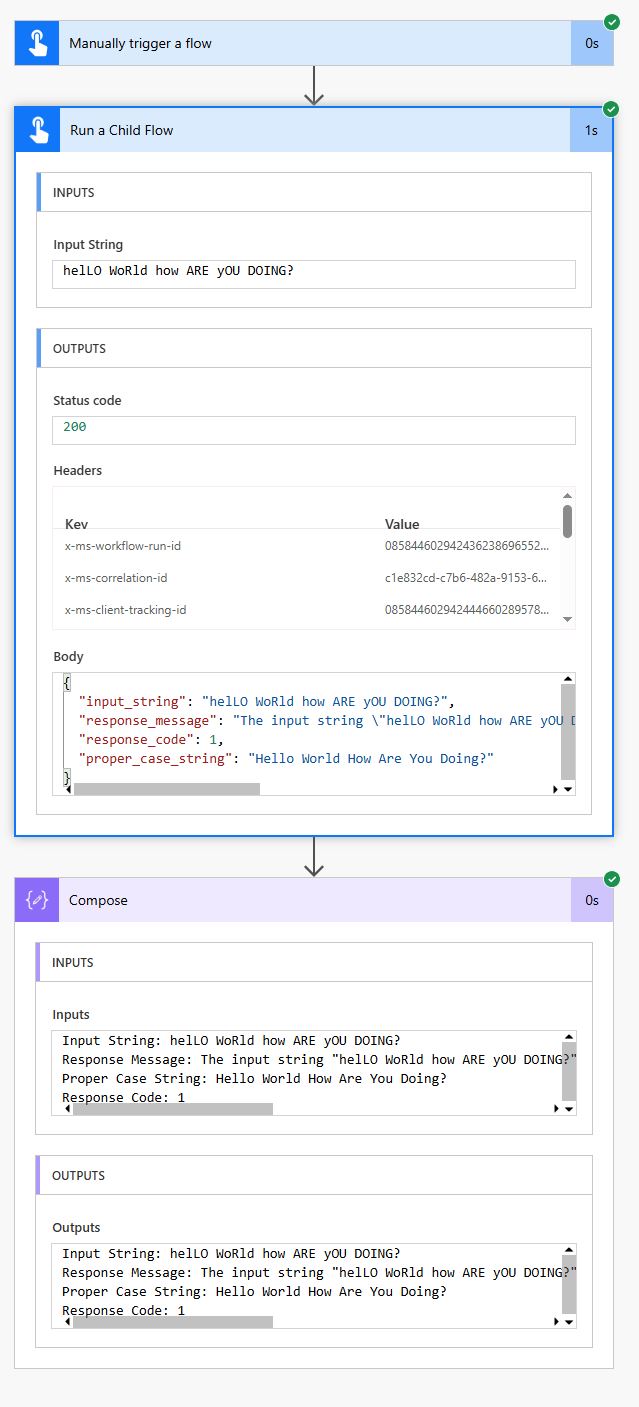Click Compose Outputs scroll right arrow
Viewport: 639px width, 1407px height.
pyautogui.click(x=555, y=1322)
